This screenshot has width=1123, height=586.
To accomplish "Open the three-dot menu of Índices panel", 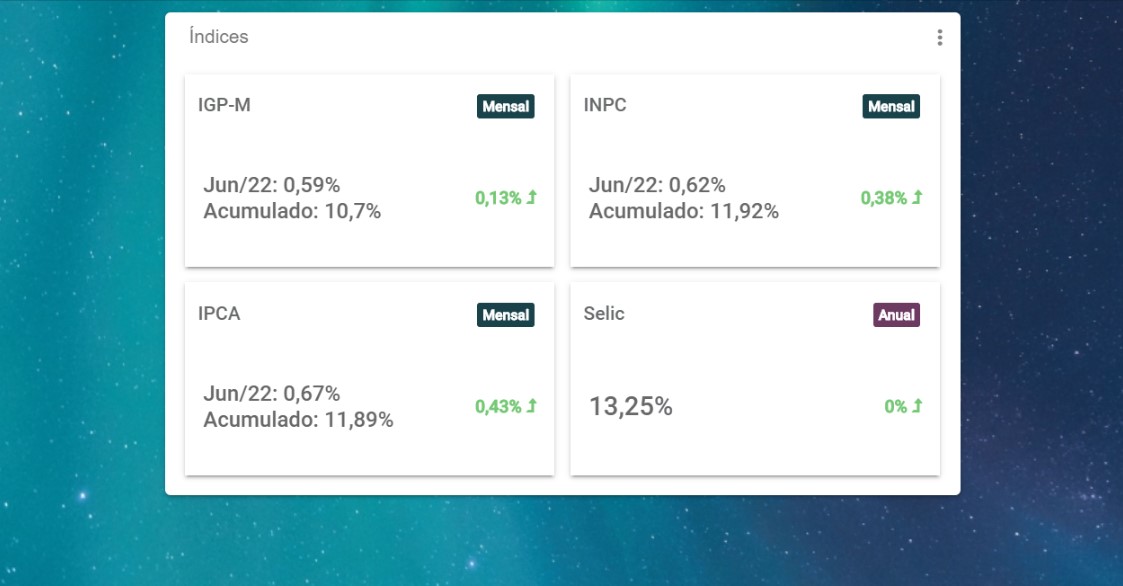I will [x=940, y=37].
